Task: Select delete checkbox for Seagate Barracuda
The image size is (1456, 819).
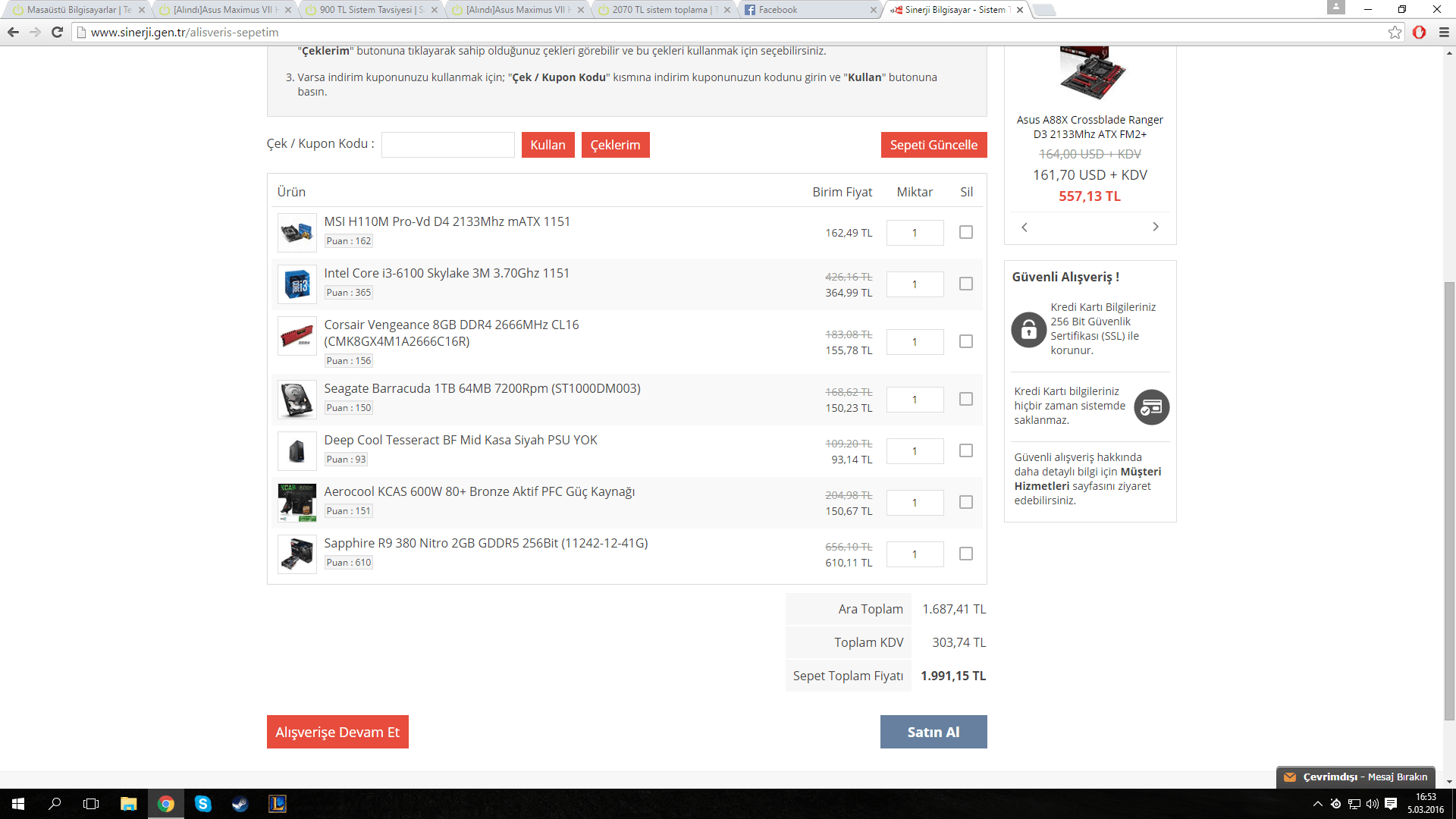Action: point(965,399)
